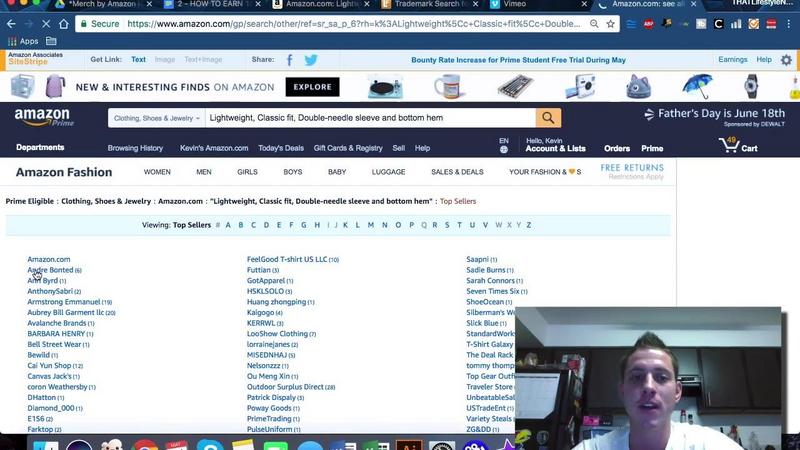This screenshot has height=450, width=800.
Task: View the blue umbrella product thumbnail
Action: point(697,87)
